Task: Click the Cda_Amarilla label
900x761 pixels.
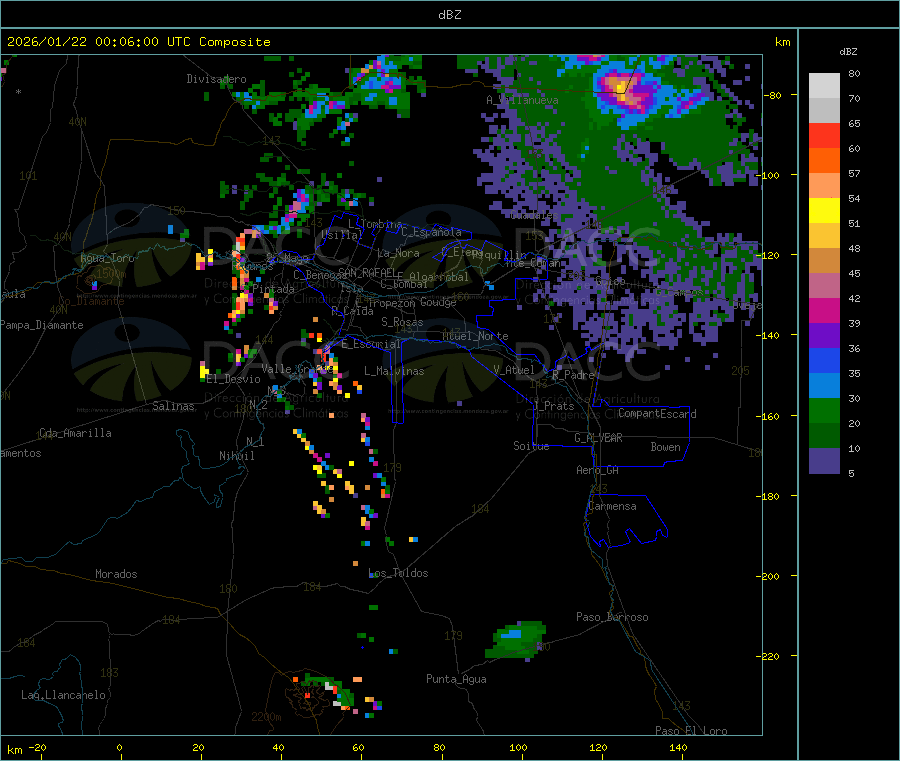Action: [x=75, y=433]
